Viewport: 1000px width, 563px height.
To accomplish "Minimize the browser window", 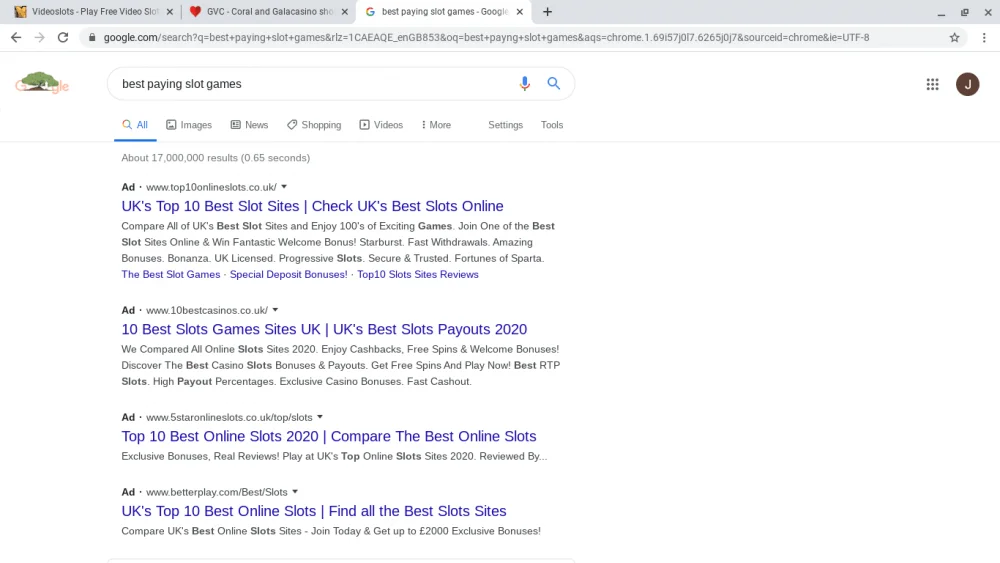I will [941, 12].
